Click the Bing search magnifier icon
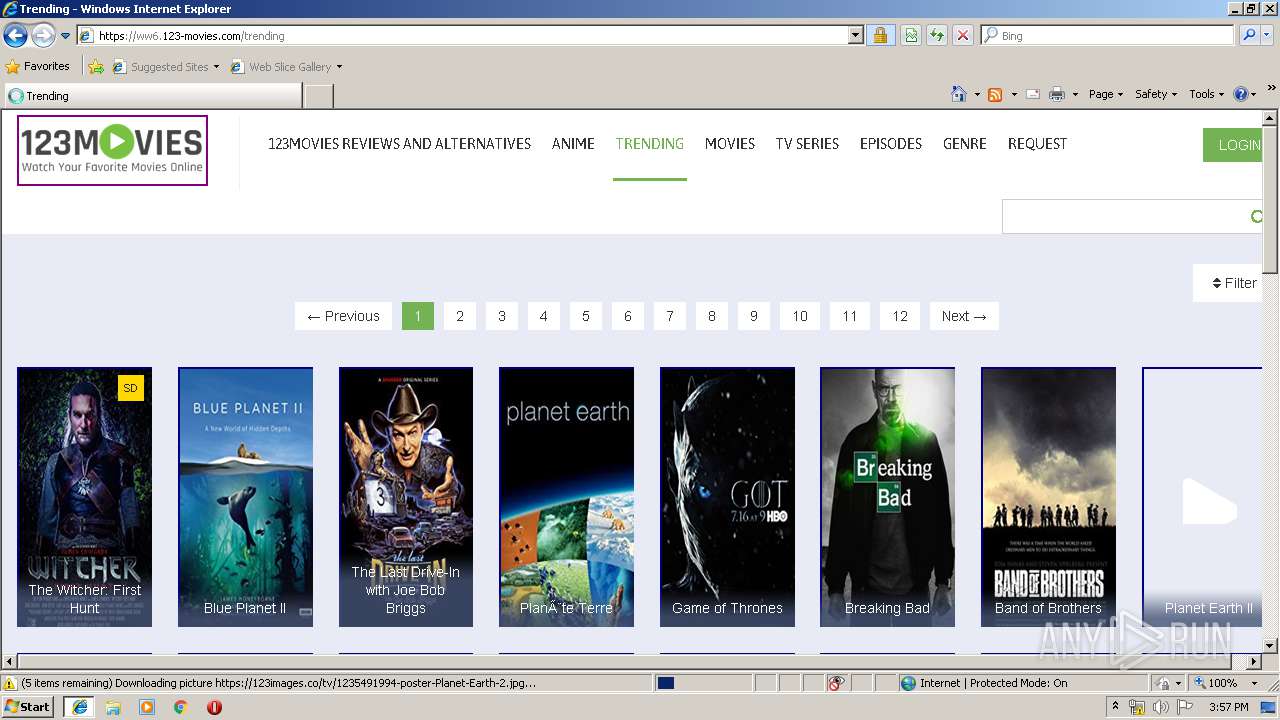This screenshot has height=720, width=1280. pos(1248,35)
